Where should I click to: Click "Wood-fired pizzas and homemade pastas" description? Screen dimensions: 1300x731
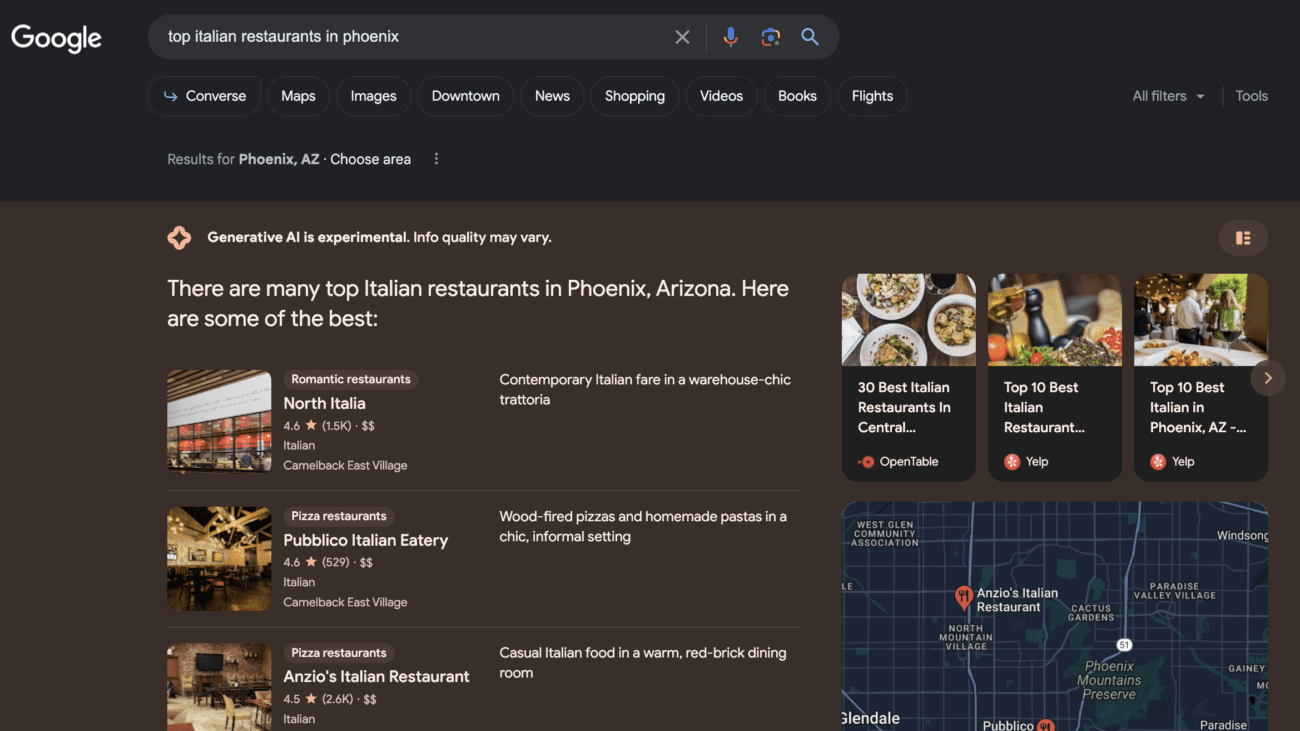click(x=643, y=526)
